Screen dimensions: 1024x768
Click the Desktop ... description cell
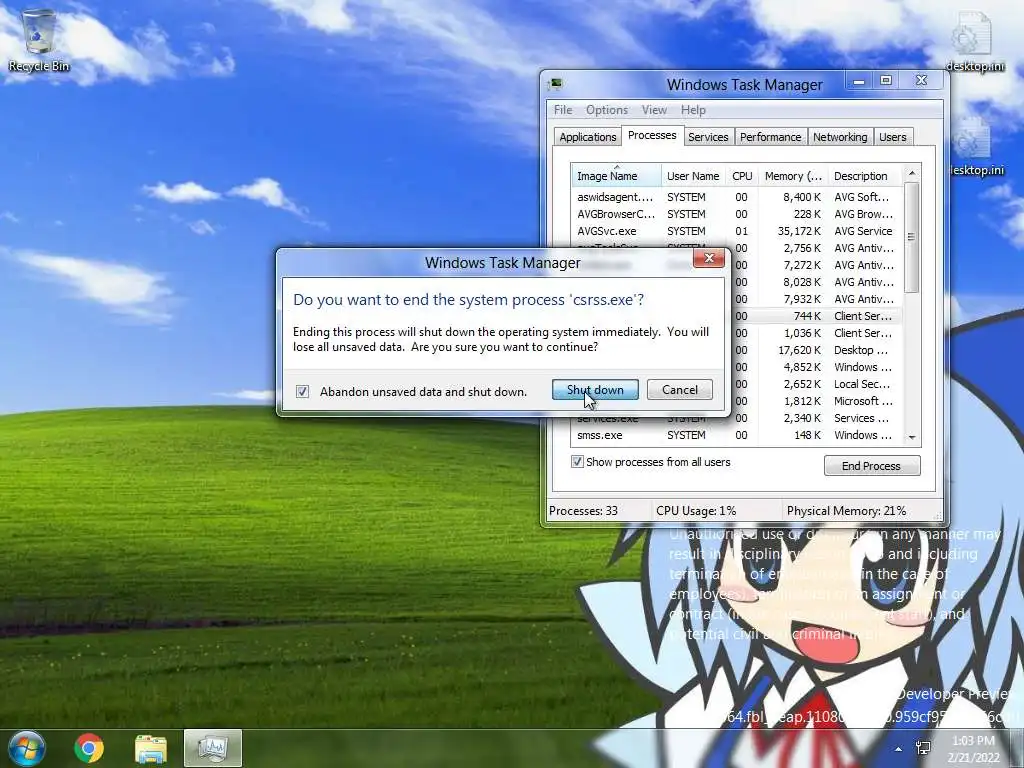coord(861,350)
